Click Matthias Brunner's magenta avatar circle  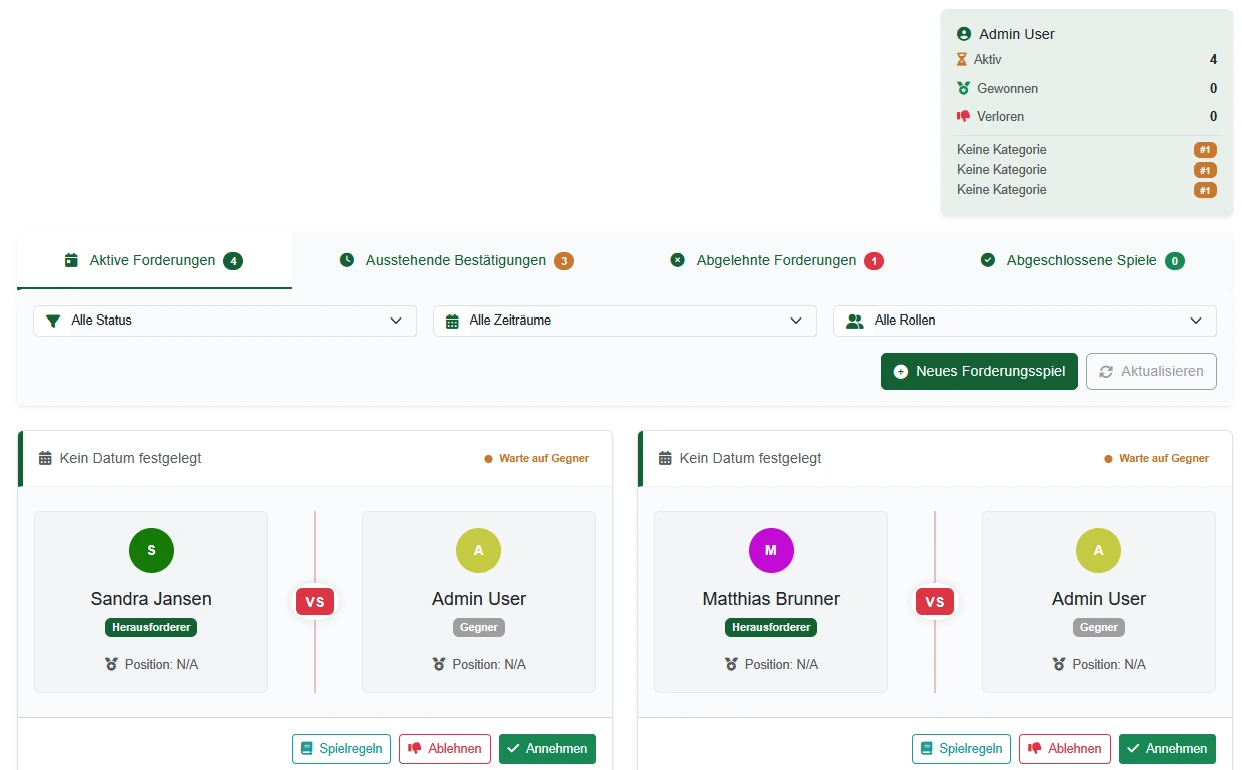(771, 550)
